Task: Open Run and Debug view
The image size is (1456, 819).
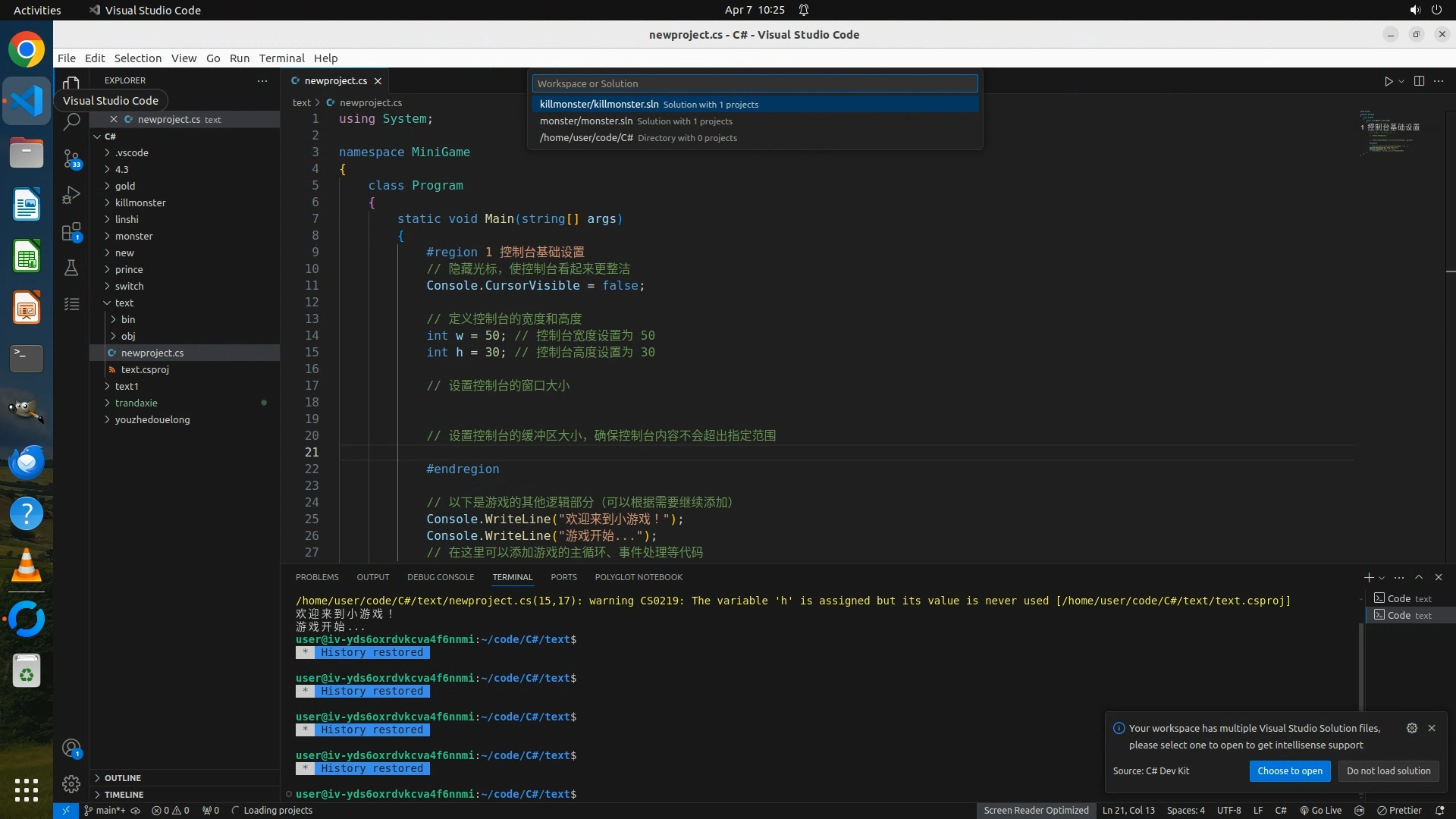Action: pyautogui.click(x=71, y=195)
